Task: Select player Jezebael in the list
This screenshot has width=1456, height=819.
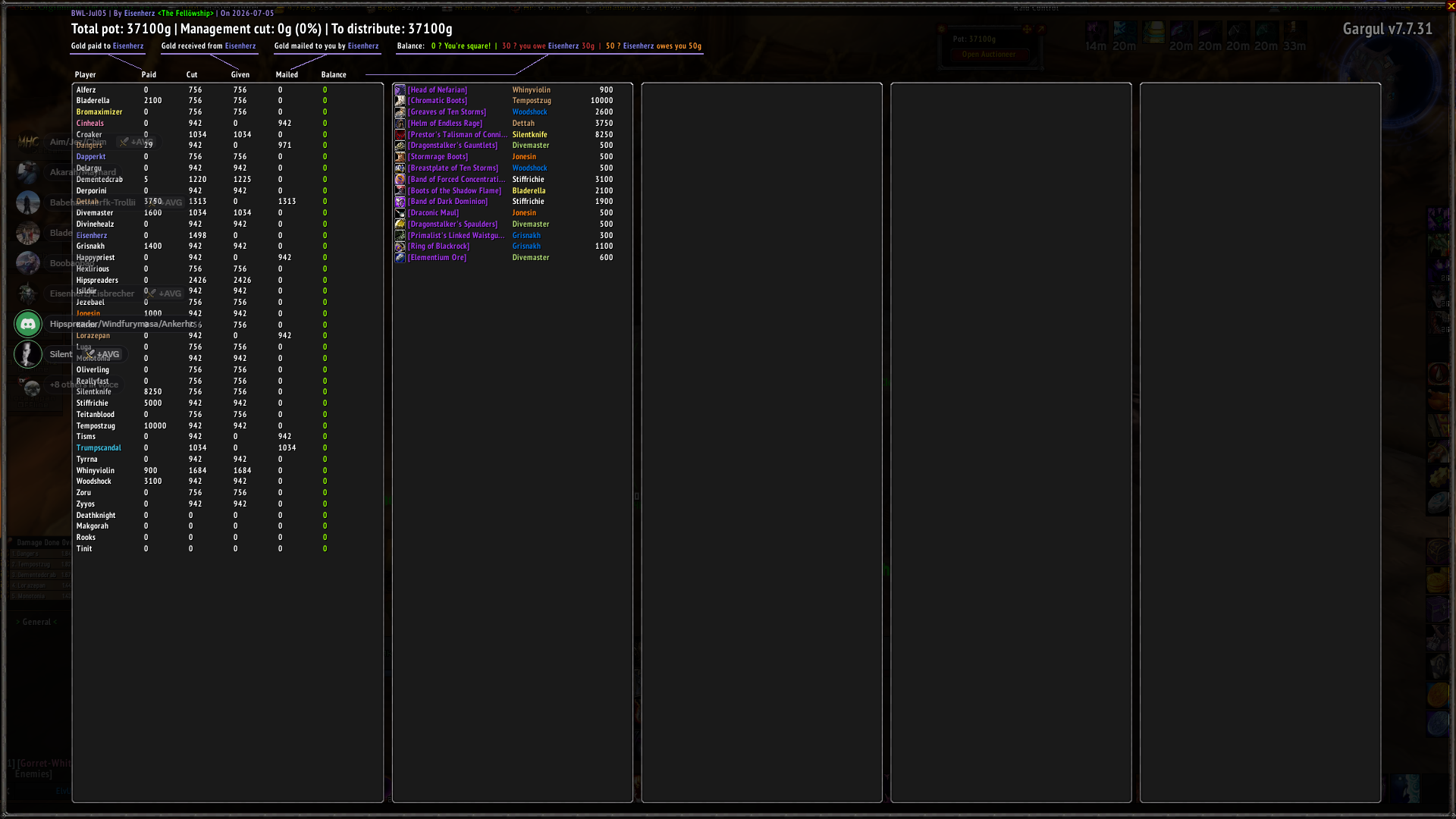Action: (90, 303)
